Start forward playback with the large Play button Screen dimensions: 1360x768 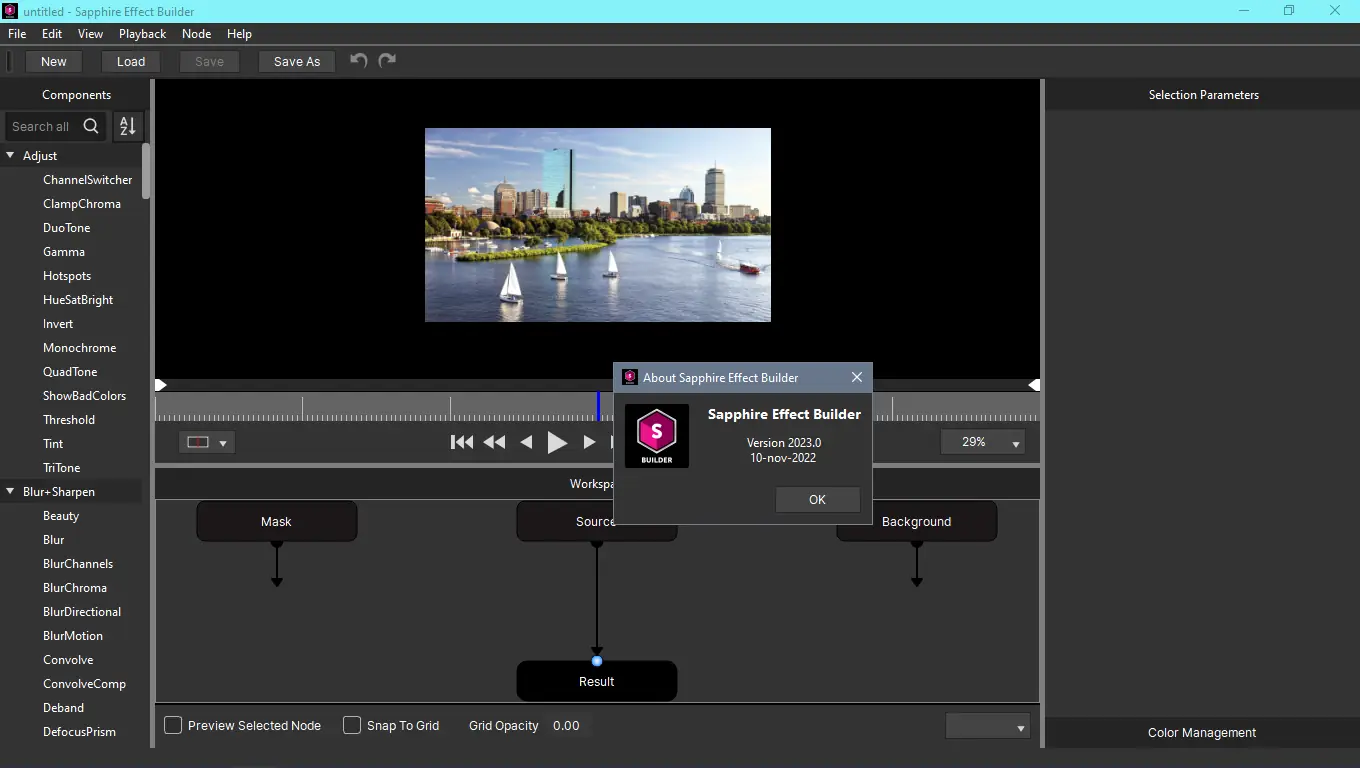click(557, 442)
